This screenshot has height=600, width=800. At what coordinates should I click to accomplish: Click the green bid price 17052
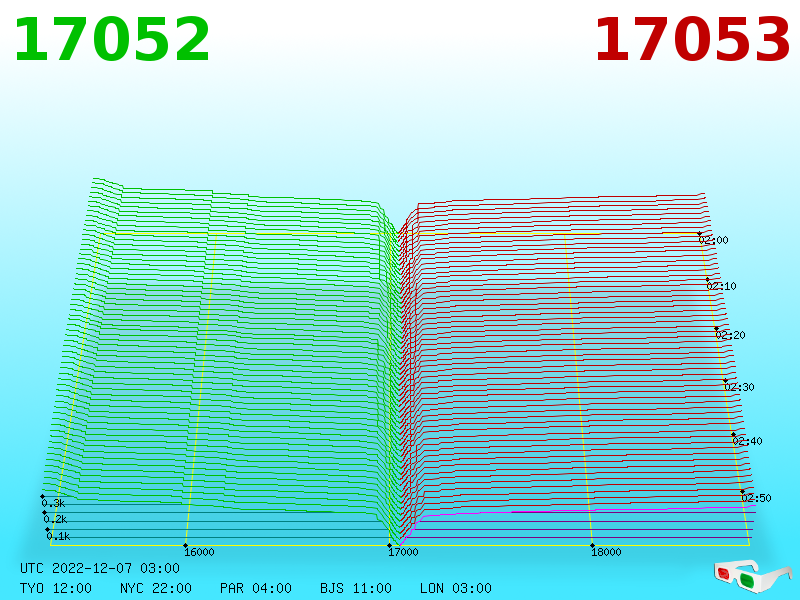(112, 40)
